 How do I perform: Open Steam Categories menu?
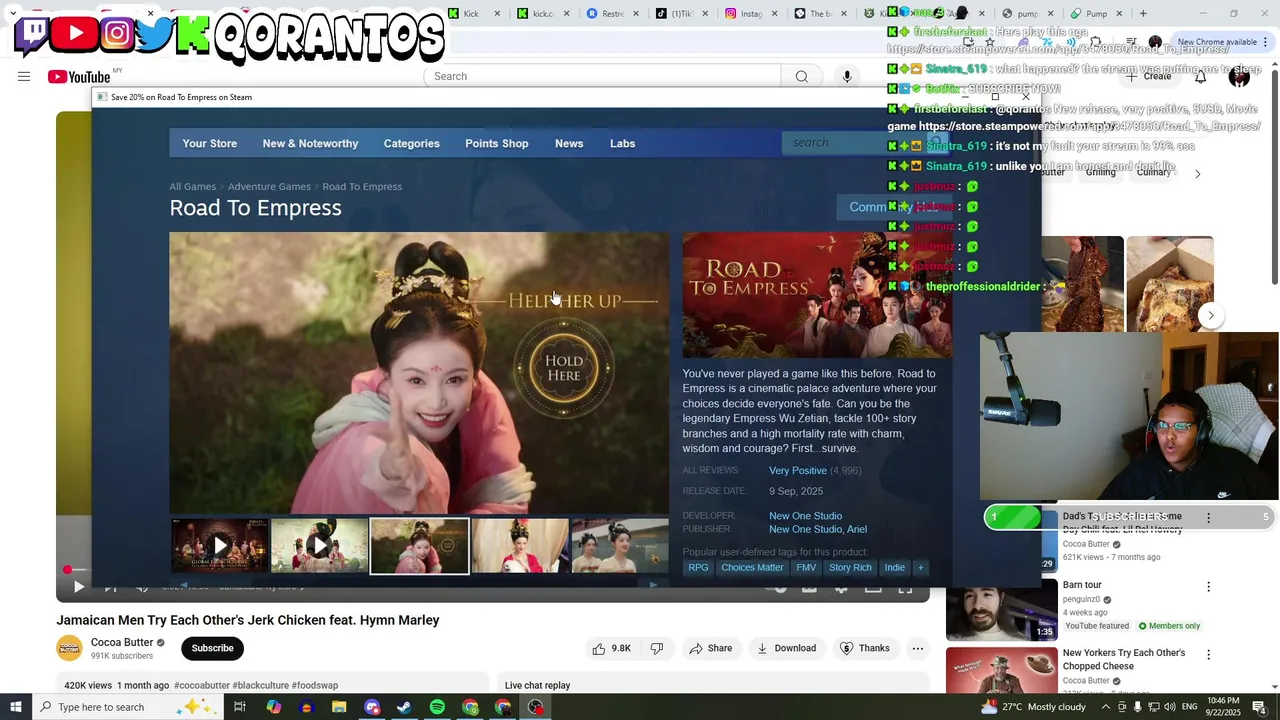pos(411,143)
